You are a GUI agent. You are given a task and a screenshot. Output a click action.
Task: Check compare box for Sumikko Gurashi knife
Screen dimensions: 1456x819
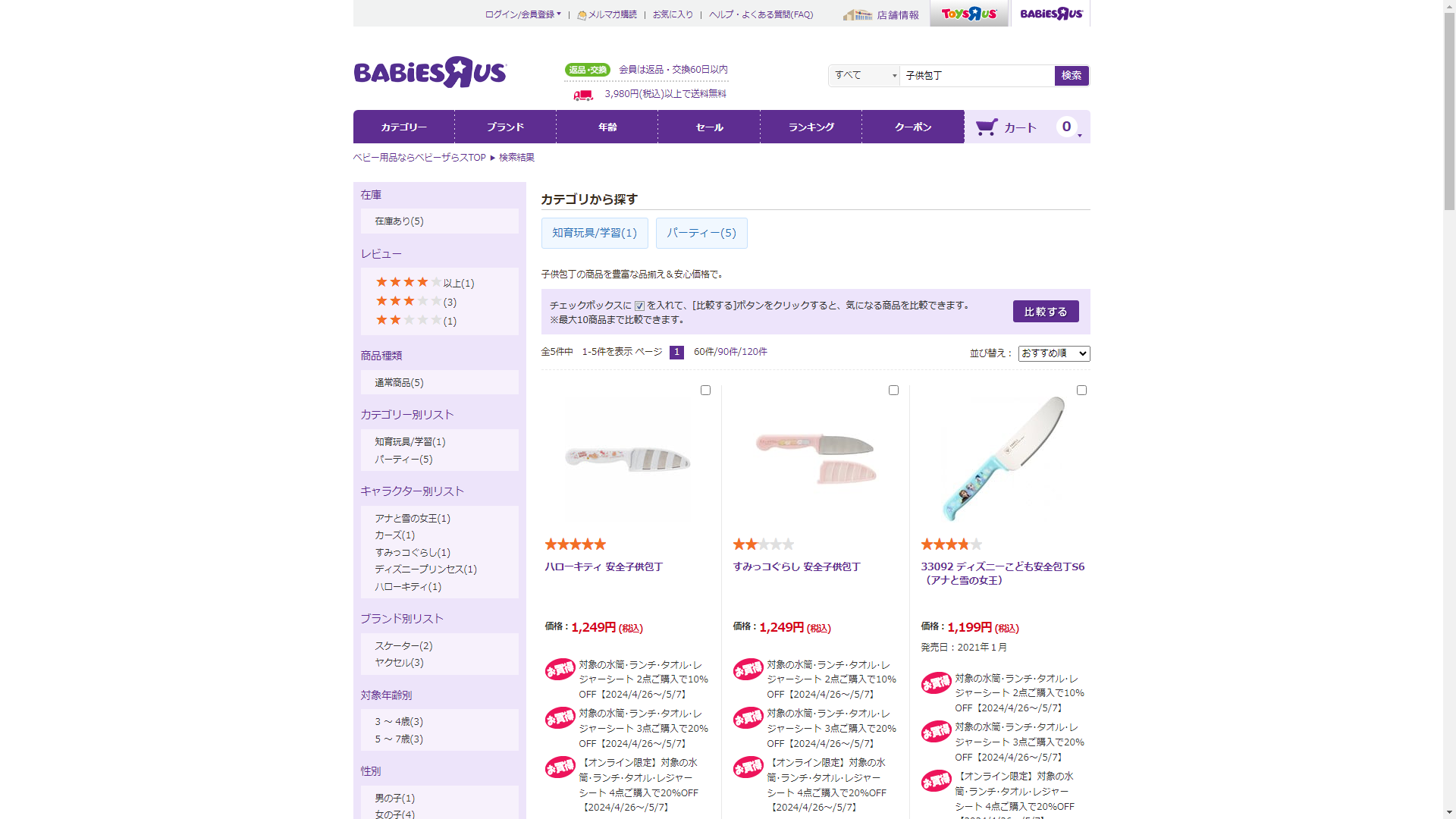(893, 391)
